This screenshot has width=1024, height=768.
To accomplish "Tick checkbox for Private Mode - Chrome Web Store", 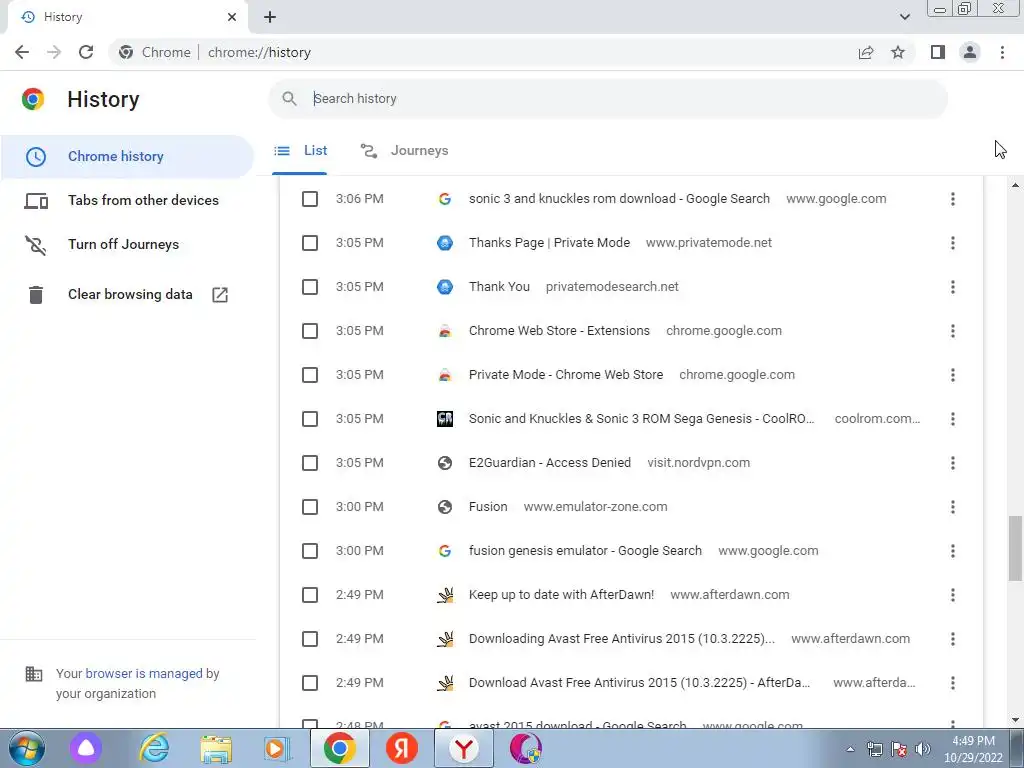I will (310, 375).
